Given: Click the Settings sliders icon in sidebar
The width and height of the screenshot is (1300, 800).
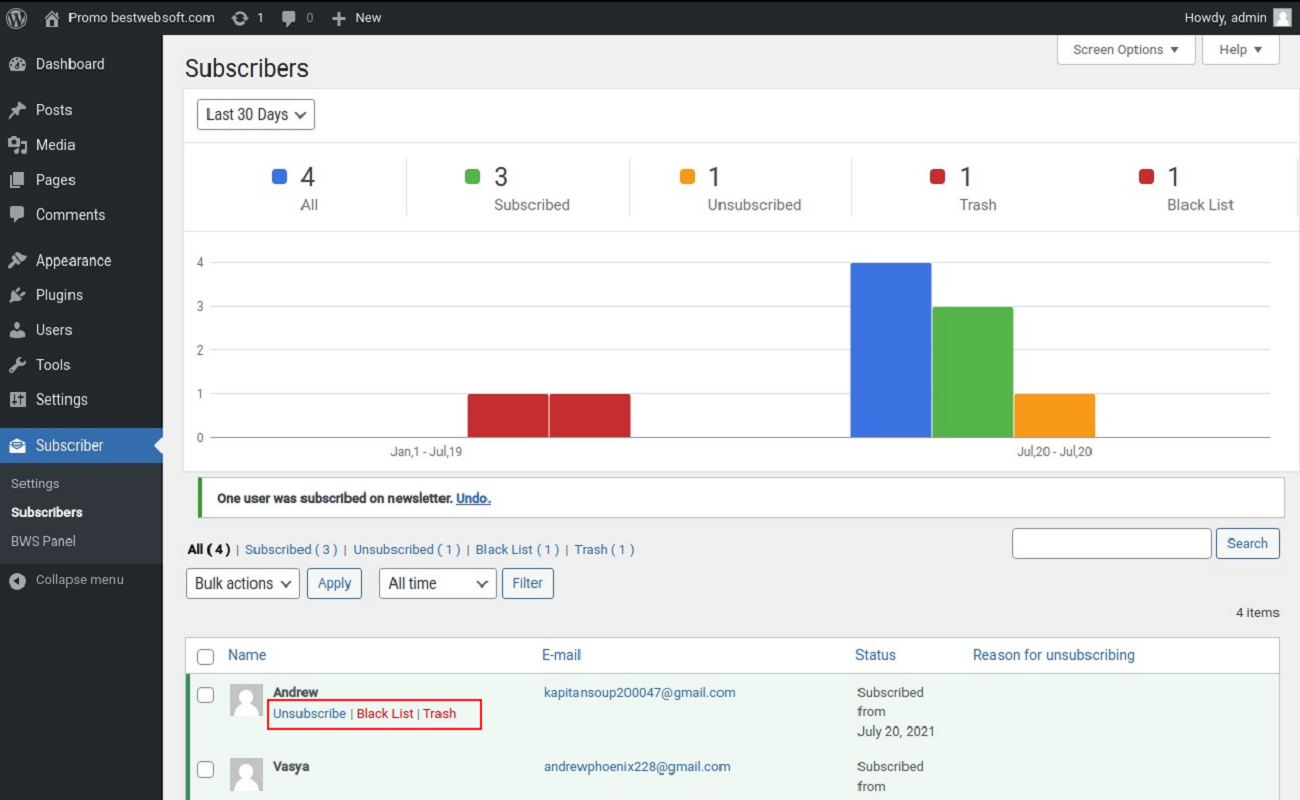Looking at the screenshot, I should (17, 400).
